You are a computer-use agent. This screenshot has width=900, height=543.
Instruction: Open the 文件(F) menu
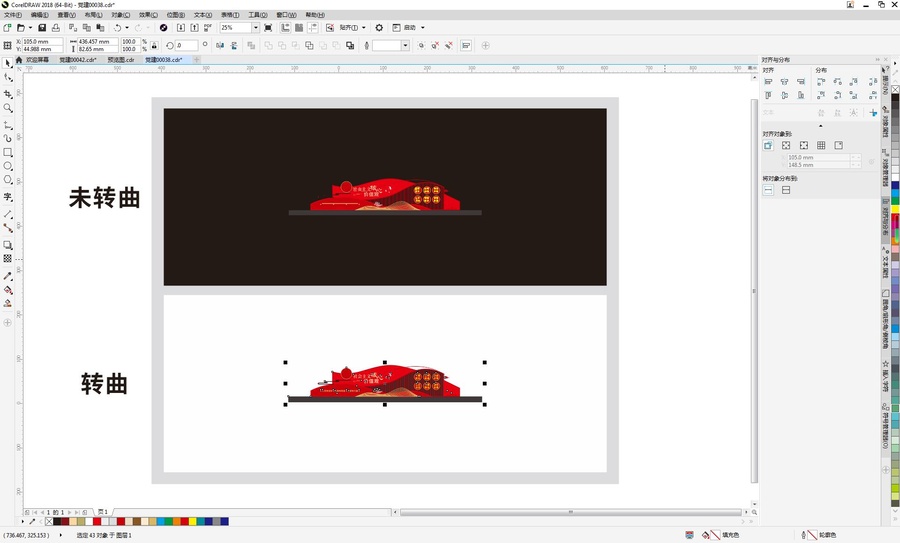[x=13, y=15]
